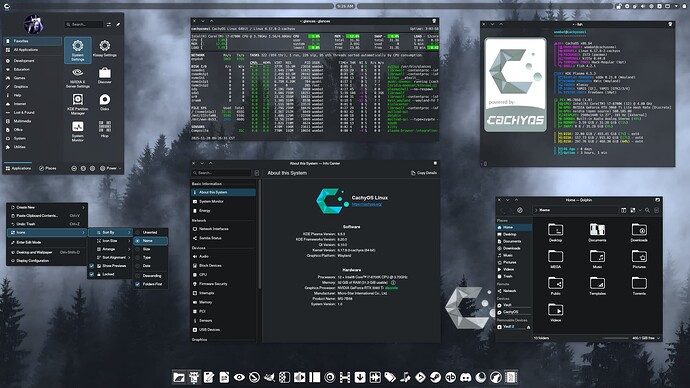
Task: Choose Display Configuration menu entry
Action: tap(47, 261)
